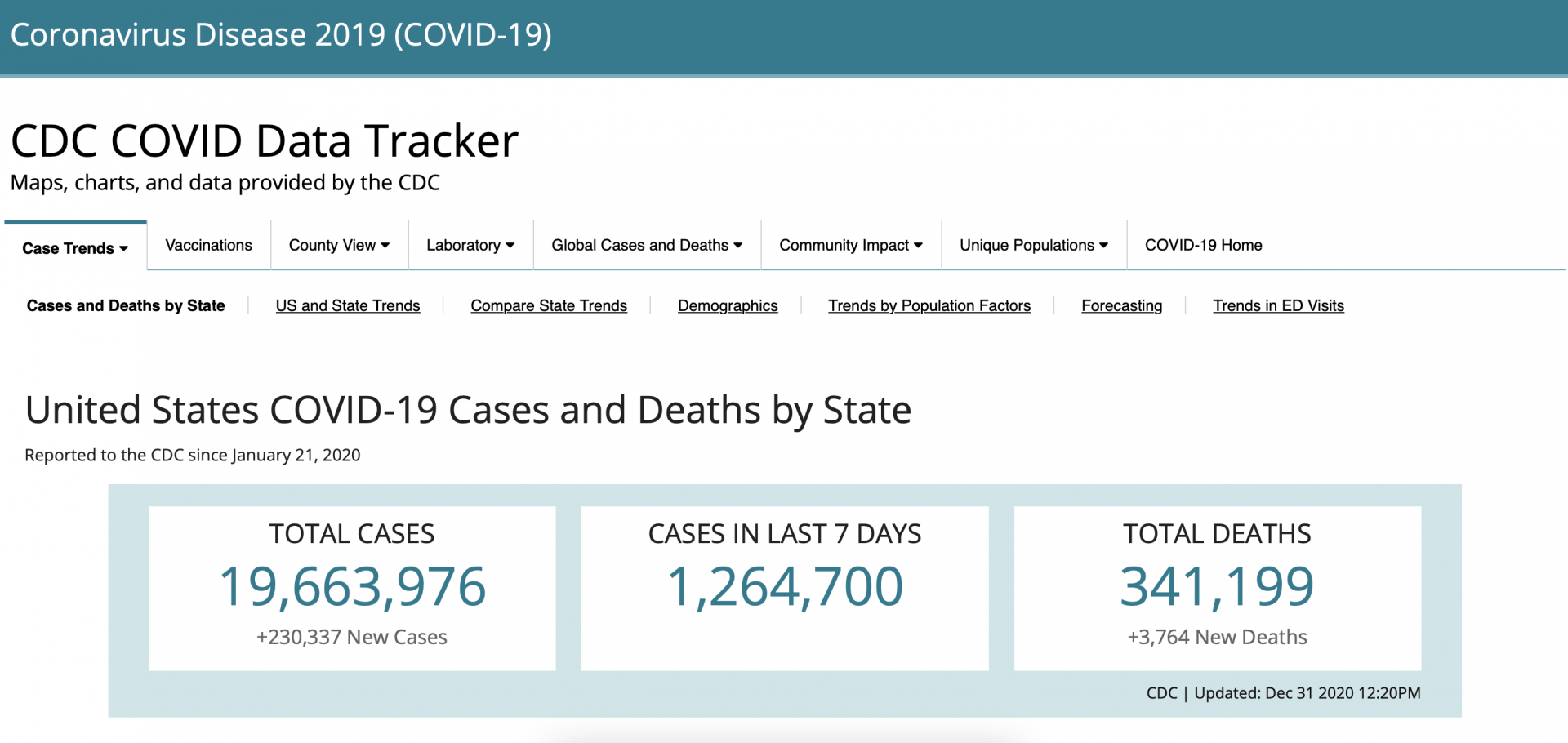Open Trends by Population Factors link

tap(929, 305)
